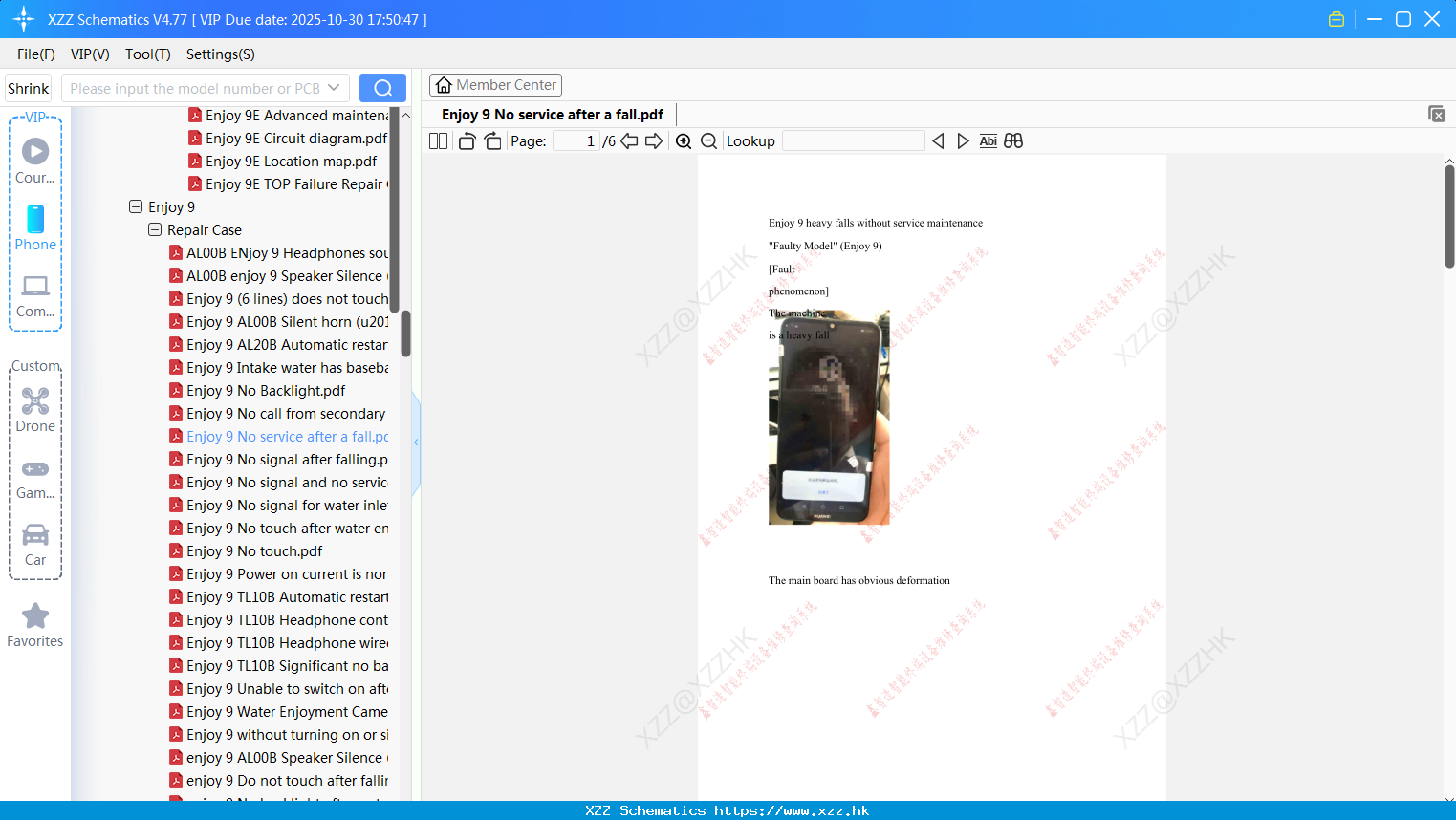Viewport: 1456px width, 820px height.
Task: Open Enjoy 9 No signal after falling
Action: tap(278, 460)
